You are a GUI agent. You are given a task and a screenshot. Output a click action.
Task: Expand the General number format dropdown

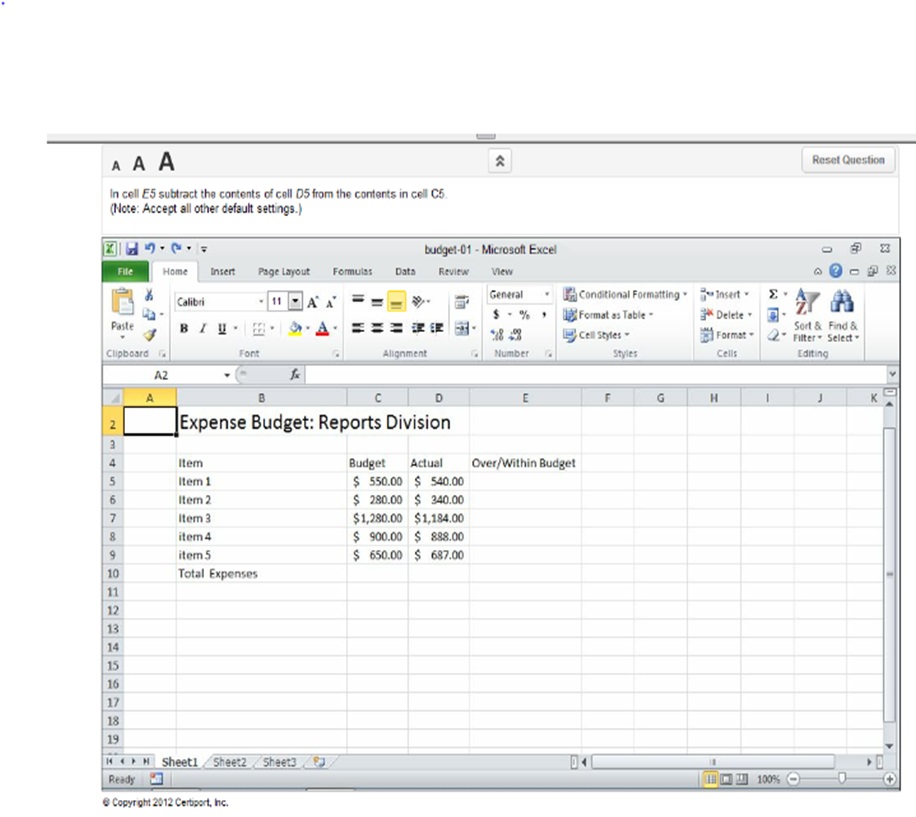coord(547,295)
